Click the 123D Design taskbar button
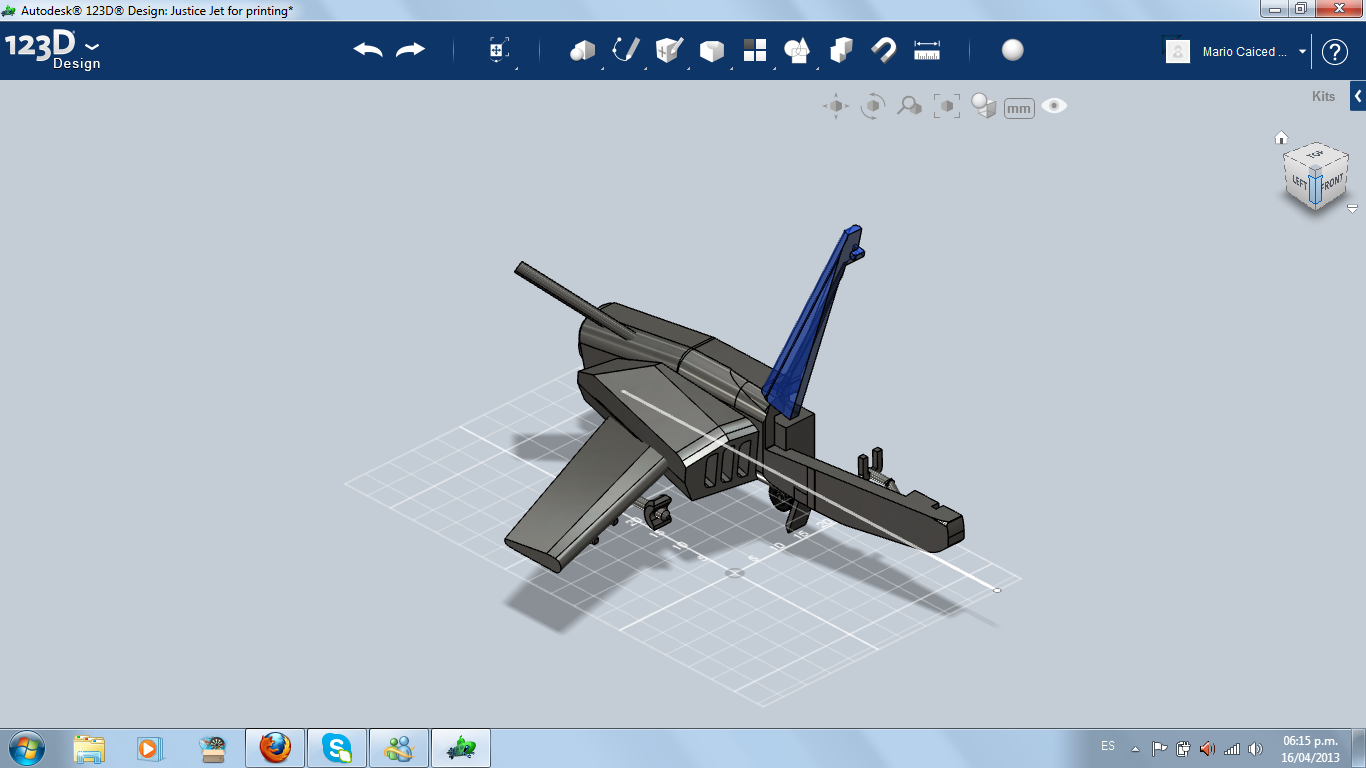The width and height of the screenshot is (1366, 768). click(461, 748)
